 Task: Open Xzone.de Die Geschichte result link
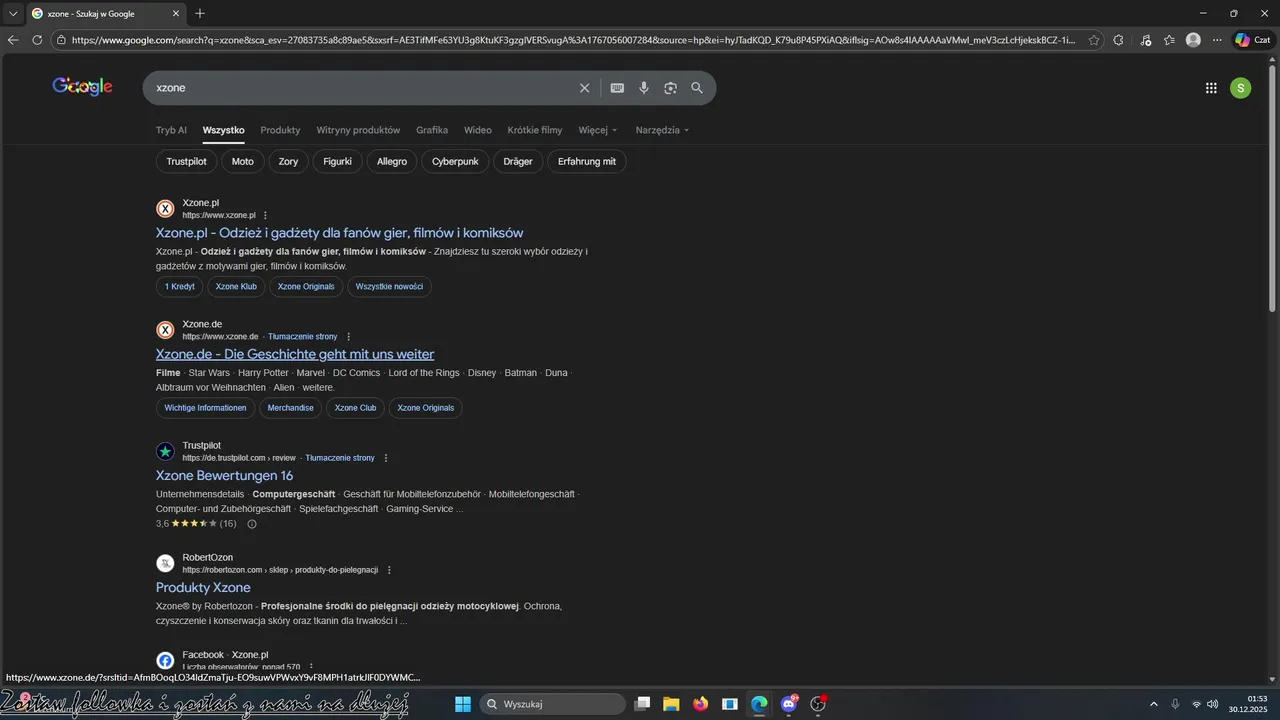295,354
